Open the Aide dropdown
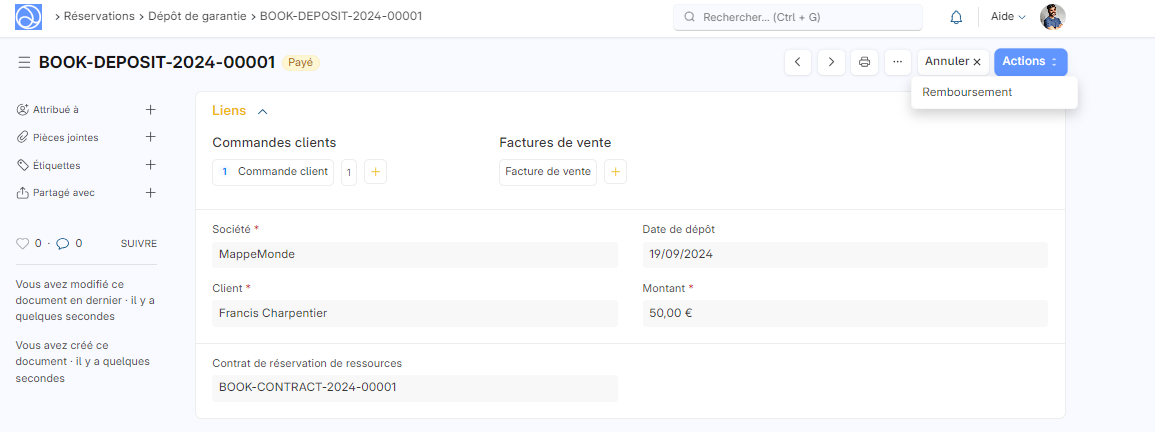Screen dimensions: 1155x432 [1007, 17]
